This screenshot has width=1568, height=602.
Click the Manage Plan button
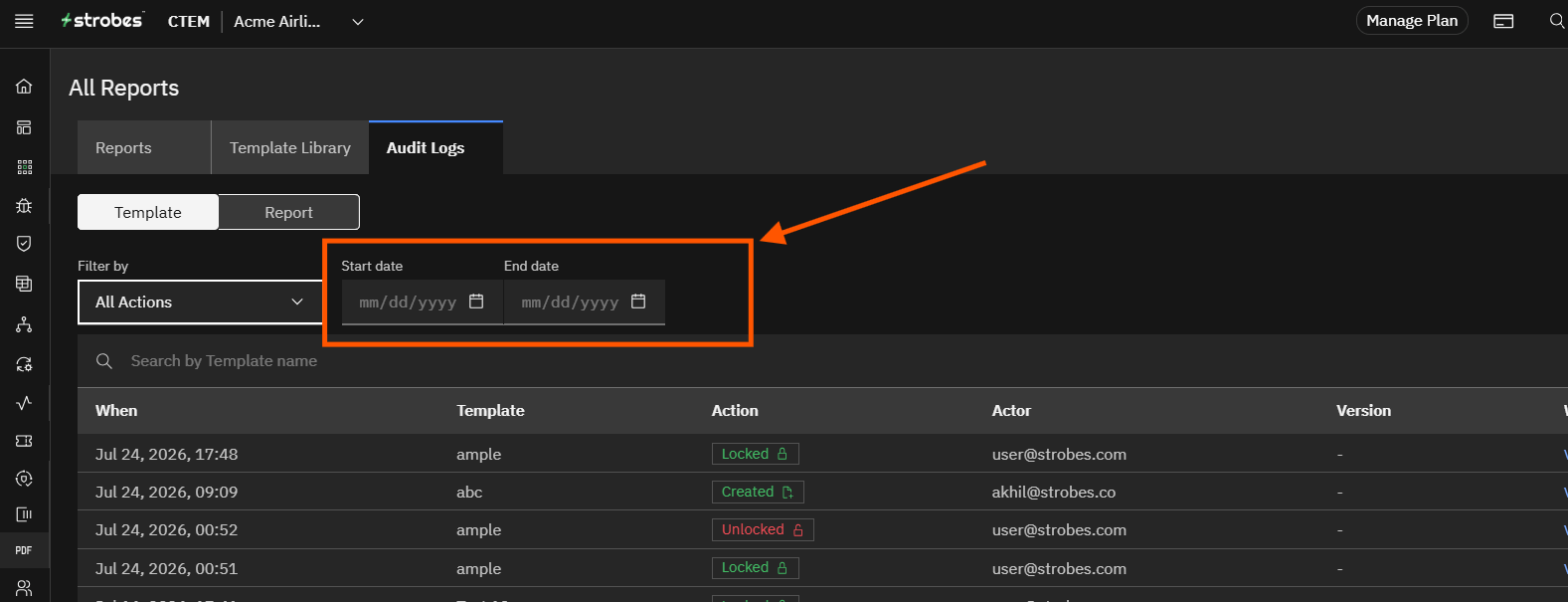tap(1412, 21)
